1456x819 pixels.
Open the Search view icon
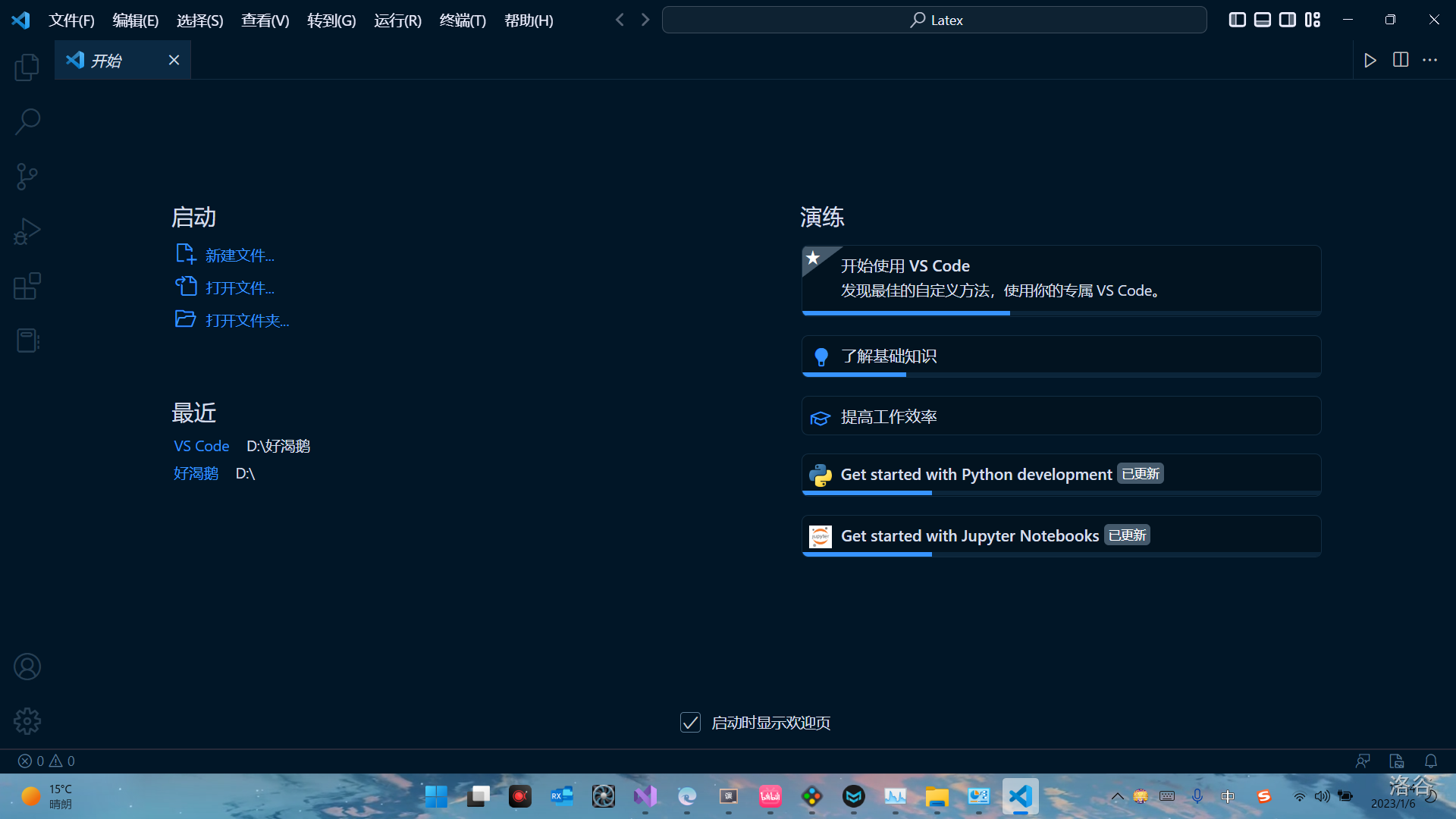(x=27, y=121)
